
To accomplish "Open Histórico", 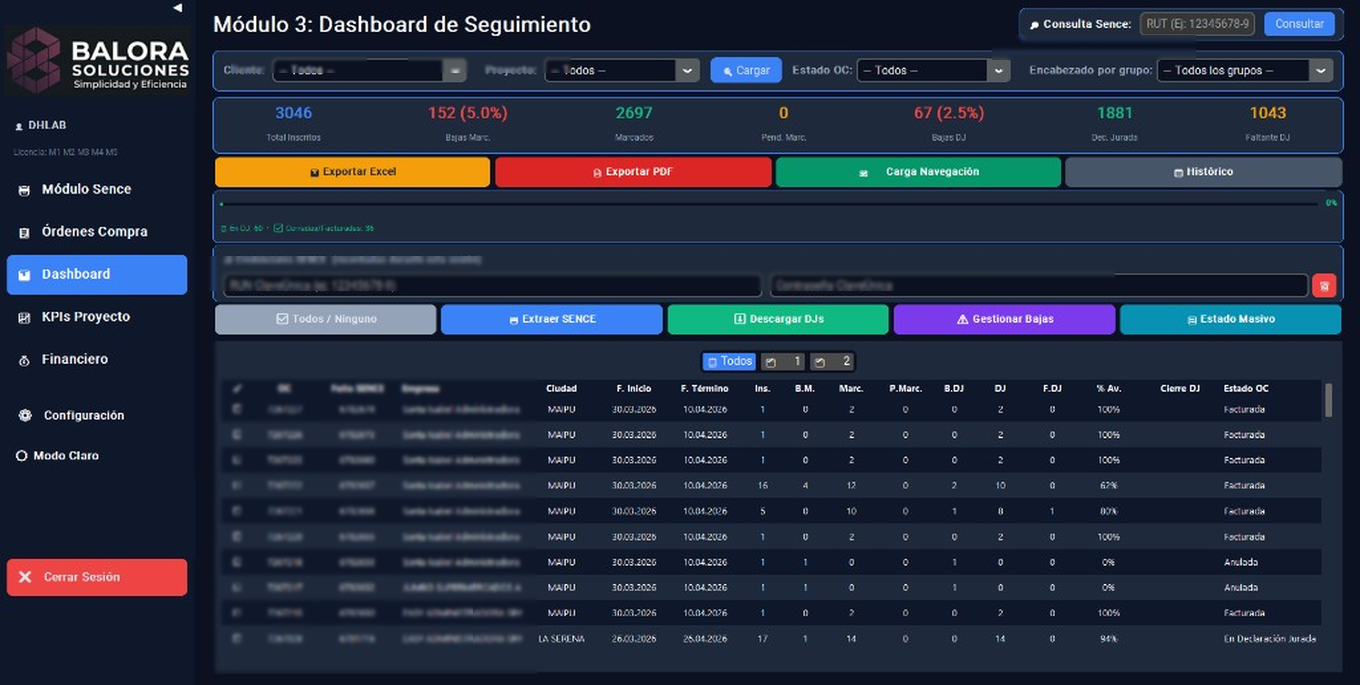I will [1203, 172].
